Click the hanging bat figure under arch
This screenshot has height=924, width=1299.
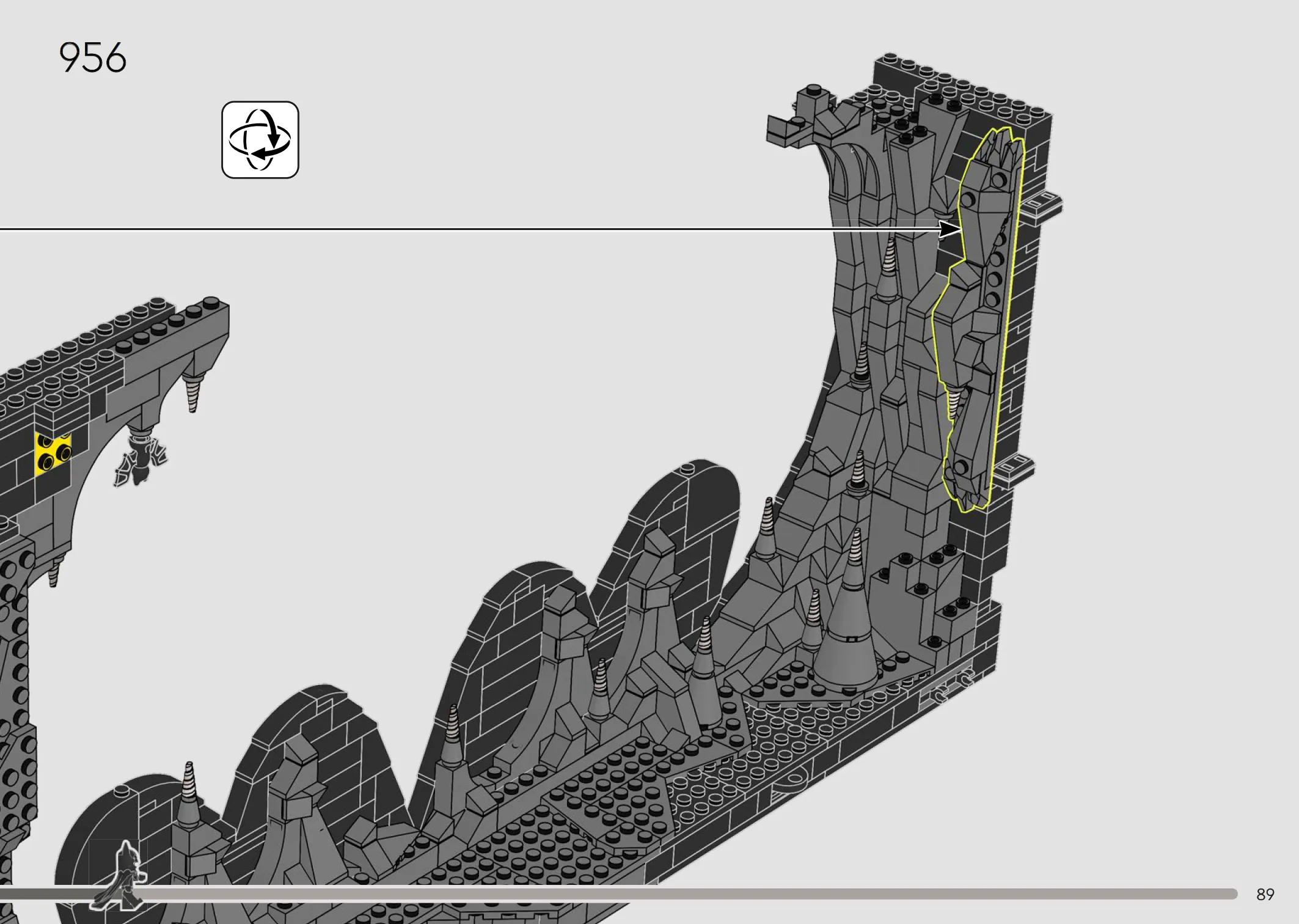141,460
